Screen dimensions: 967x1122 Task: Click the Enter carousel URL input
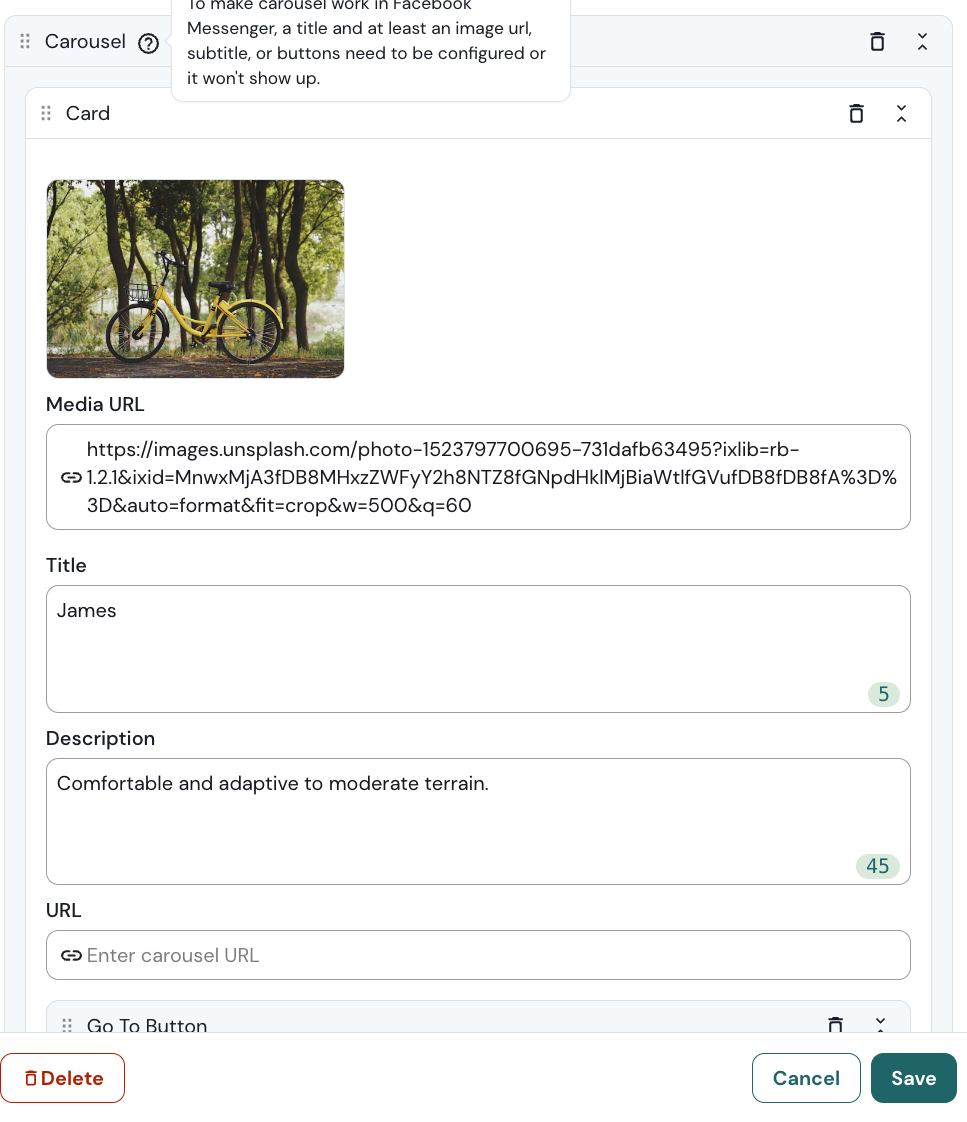tap(495, 955)
